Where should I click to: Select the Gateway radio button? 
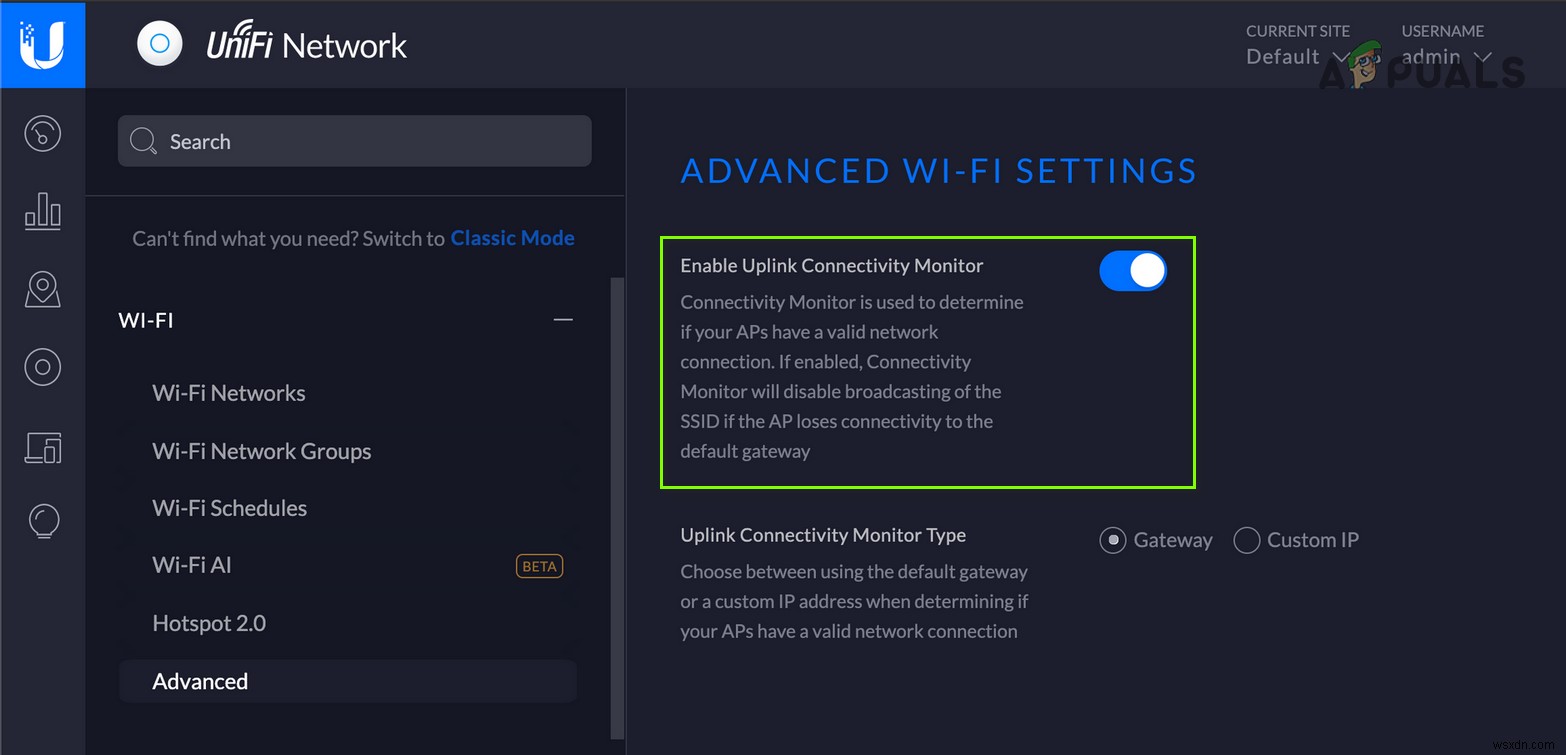point(1113,540)
